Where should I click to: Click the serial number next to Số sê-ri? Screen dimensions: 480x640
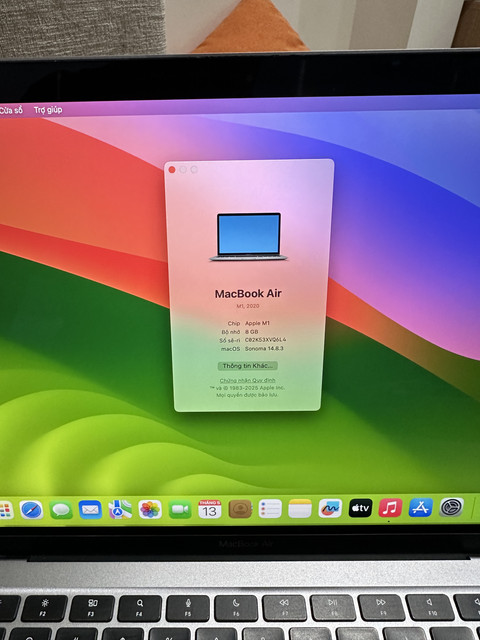[265, 340]
